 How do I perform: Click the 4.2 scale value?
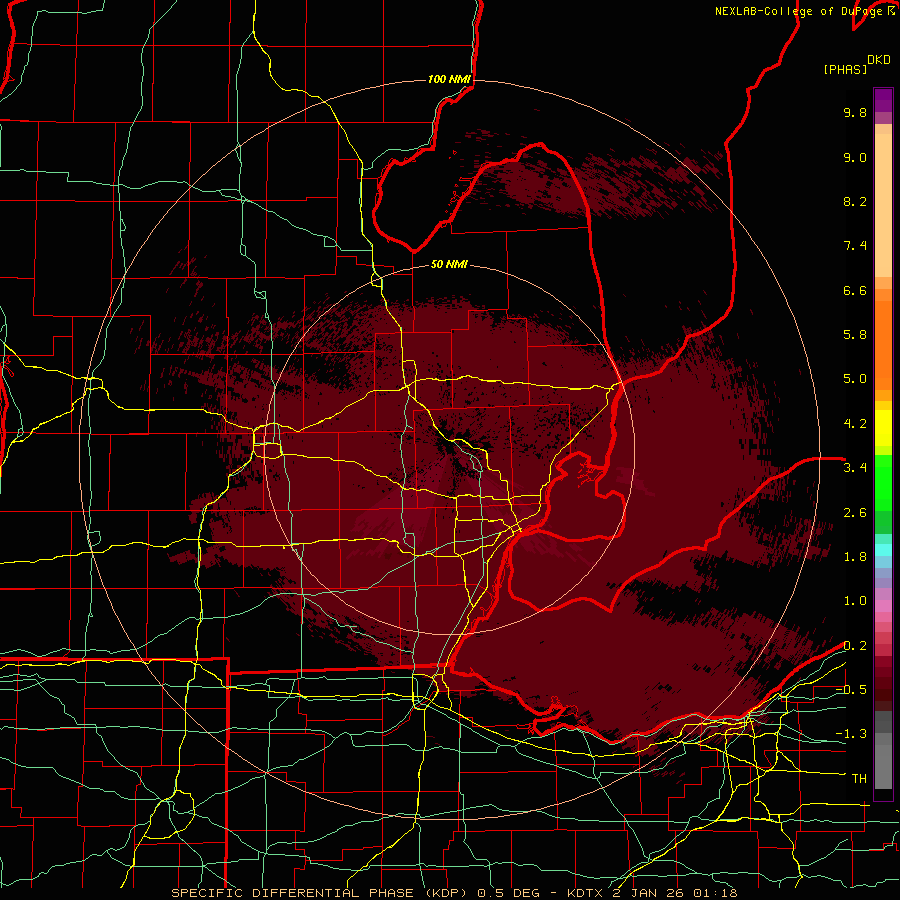[855, 424]
